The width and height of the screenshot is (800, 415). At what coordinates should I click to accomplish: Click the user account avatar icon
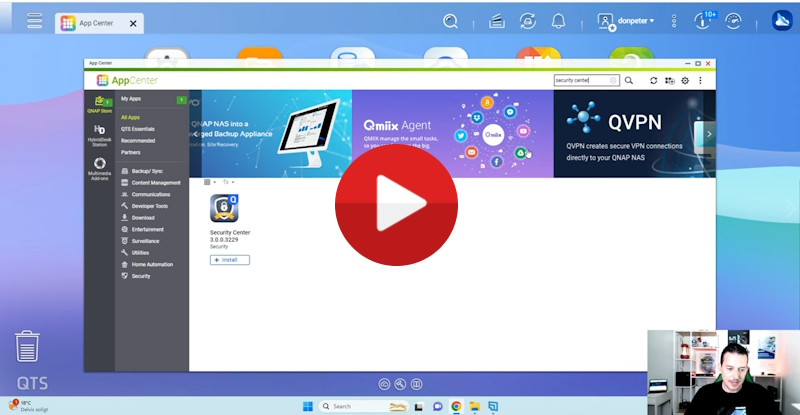pos(606,21)
